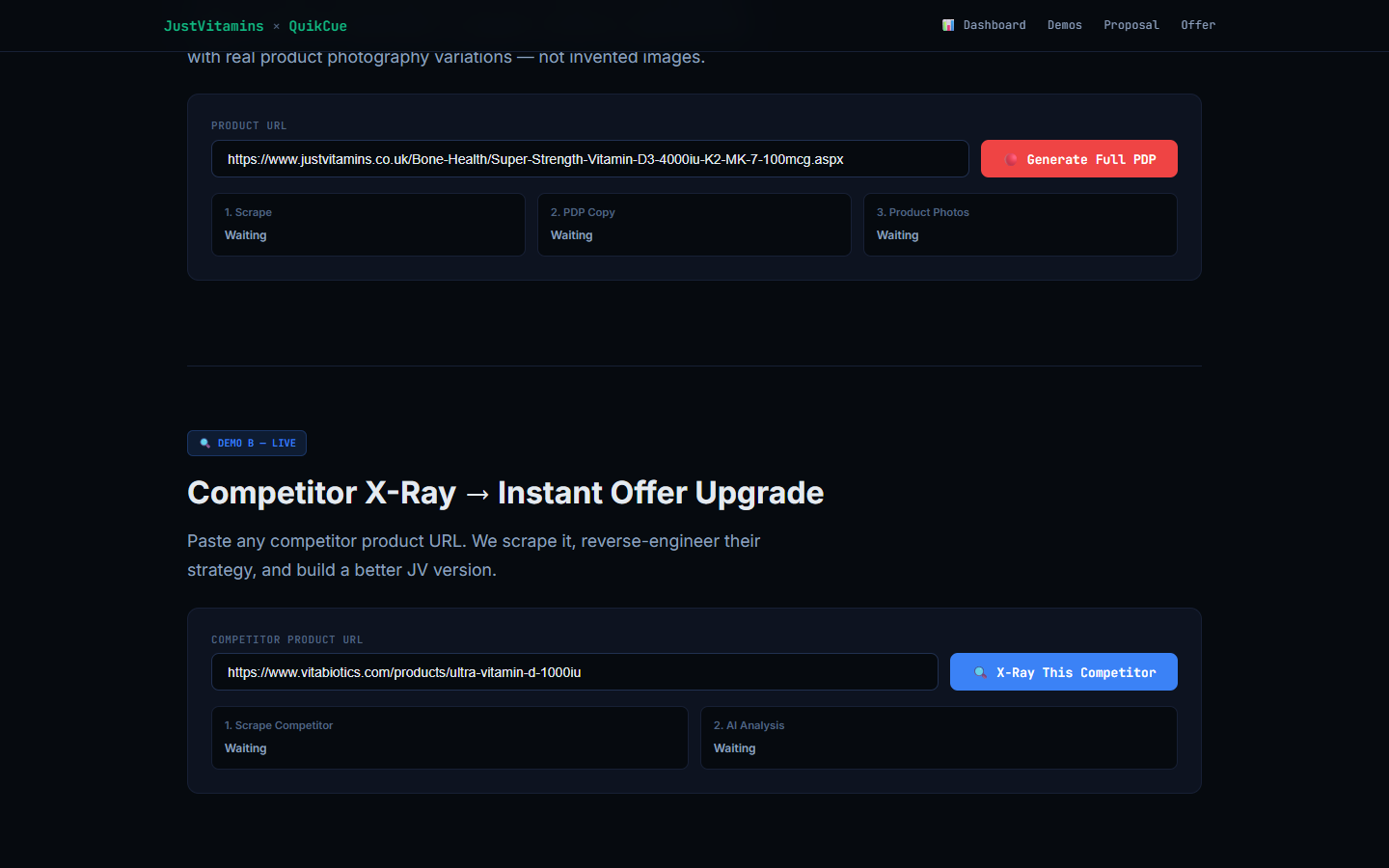This screenshot has height=868, width=1389.
Task: Click the magnifier icon in X-Ray button
Action: pos(980,673)
